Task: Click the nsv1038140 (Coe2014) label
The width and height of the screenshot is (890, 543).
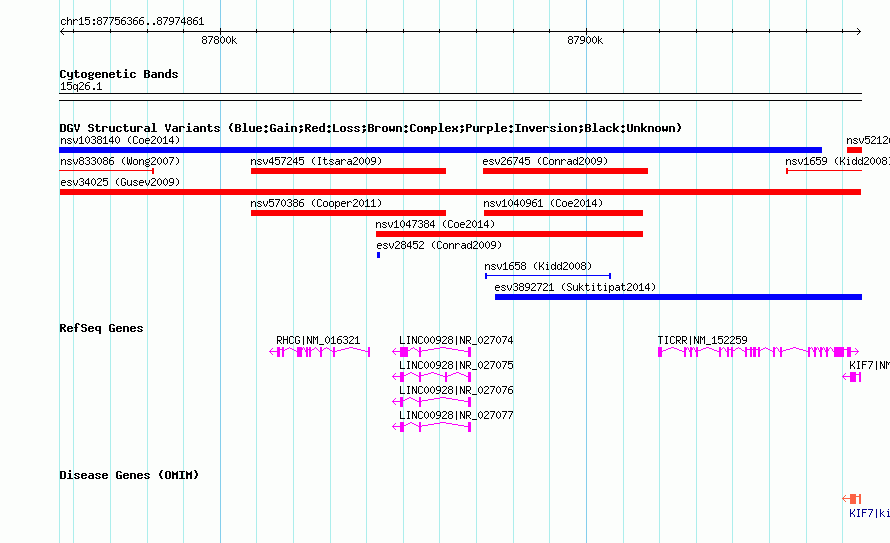Action: (120, 140)
